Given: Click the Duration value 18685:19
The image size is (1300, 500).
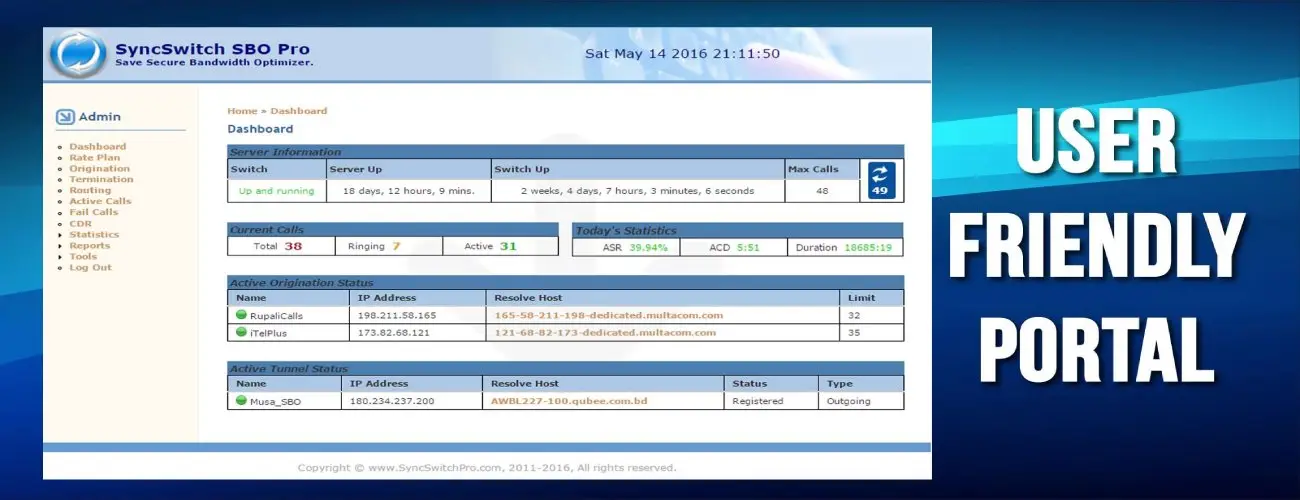Looking at the screenshot, I should coord(867,247).
